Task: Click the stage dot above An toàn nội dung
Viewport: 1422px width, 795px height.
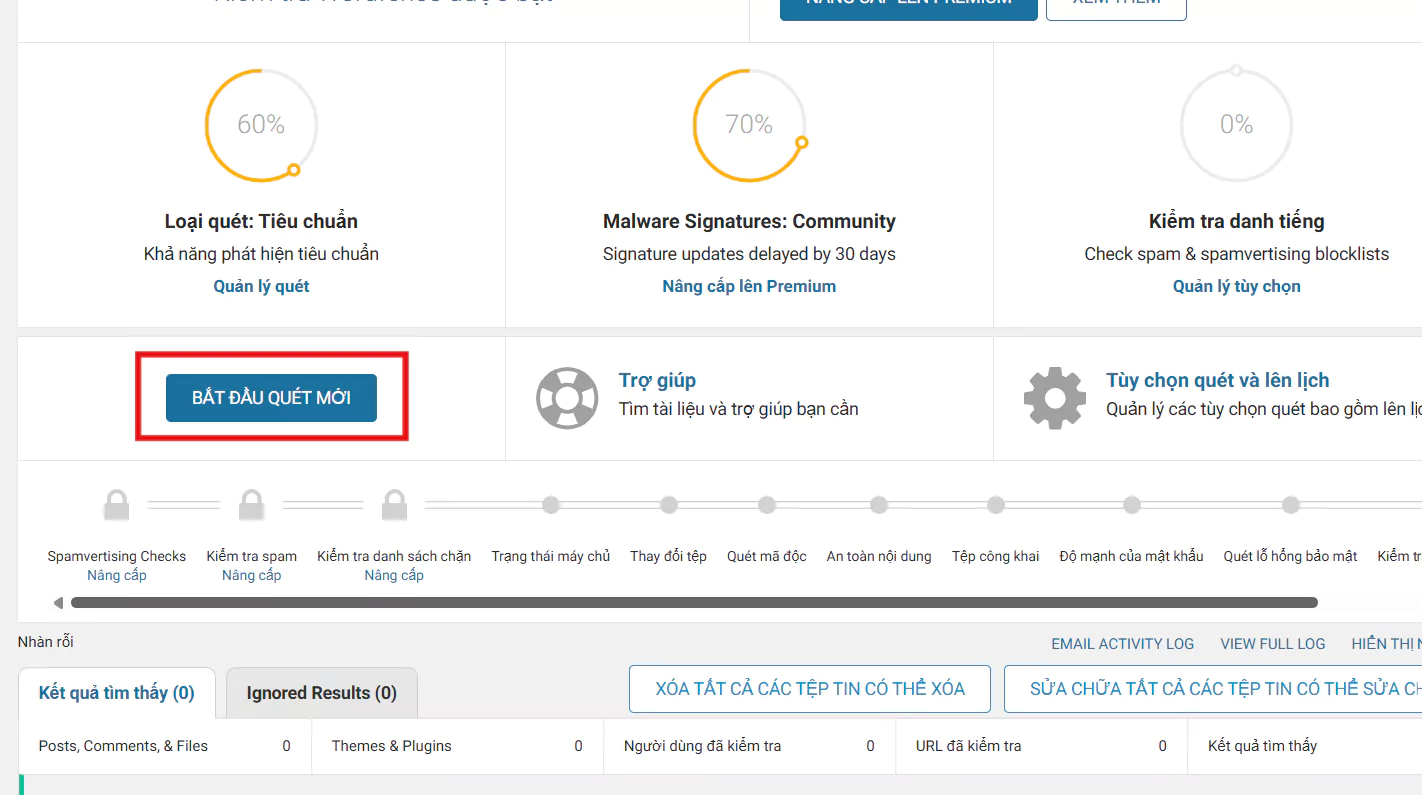Action: pos(879,505)
